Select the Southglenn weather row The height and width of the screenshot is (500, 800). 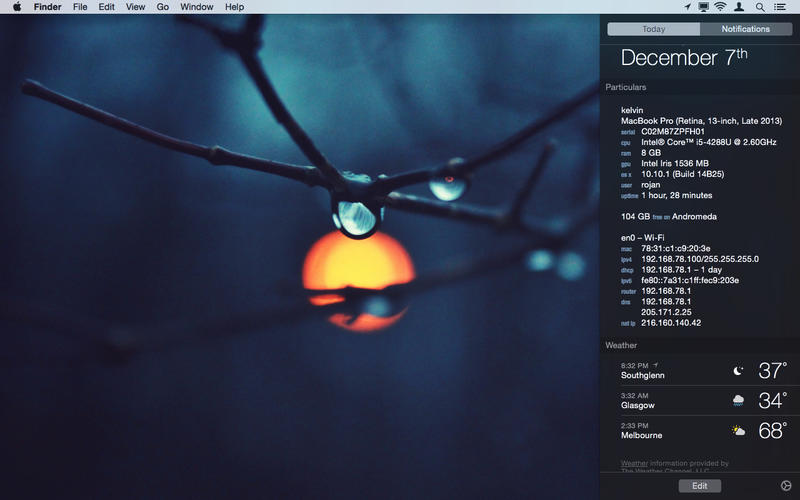pyautogui.click(x=704, y=370)
